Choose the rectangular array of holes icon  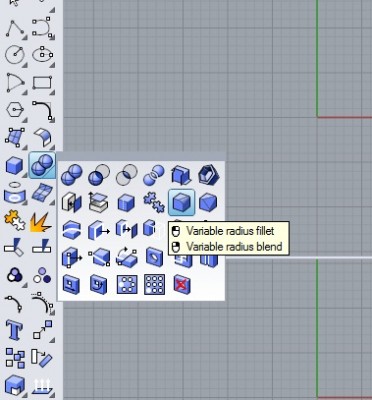click(154, 285)
